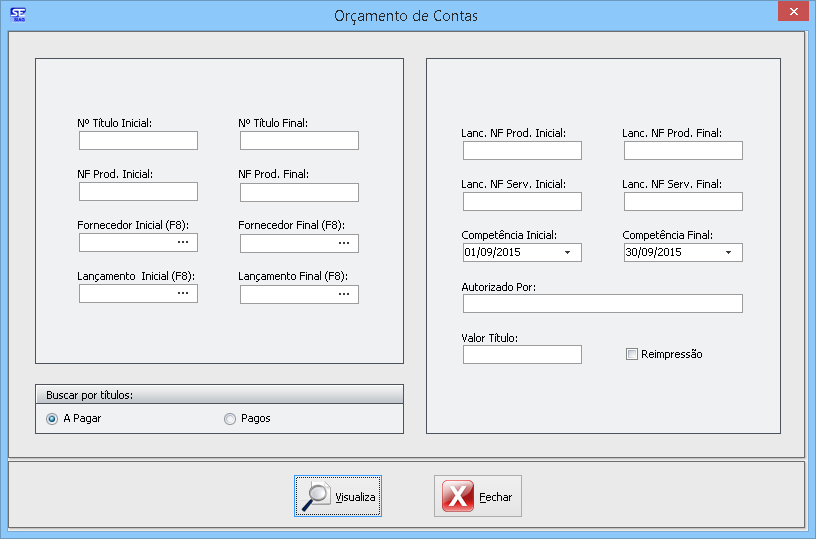Select the Lanc. NF Prod. Inicial field

[x=522, y=151]
